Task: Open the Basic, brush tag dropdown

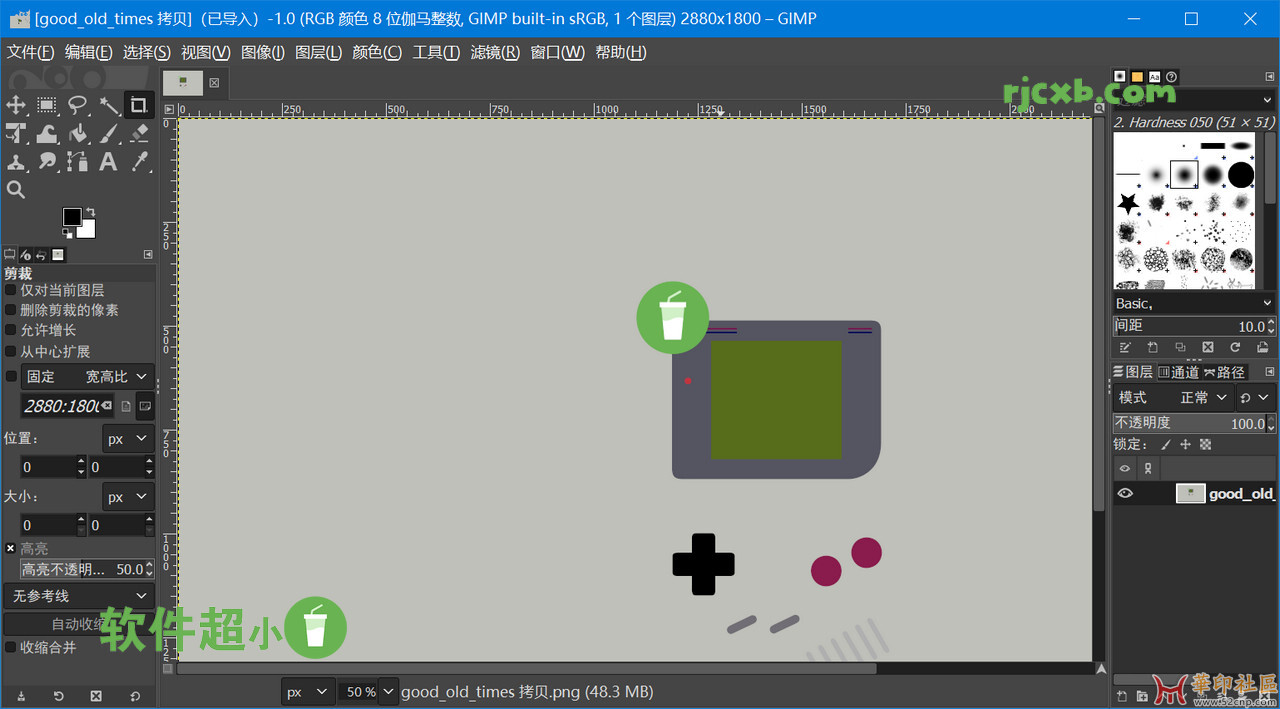Action: click(x=1194, y=303)
